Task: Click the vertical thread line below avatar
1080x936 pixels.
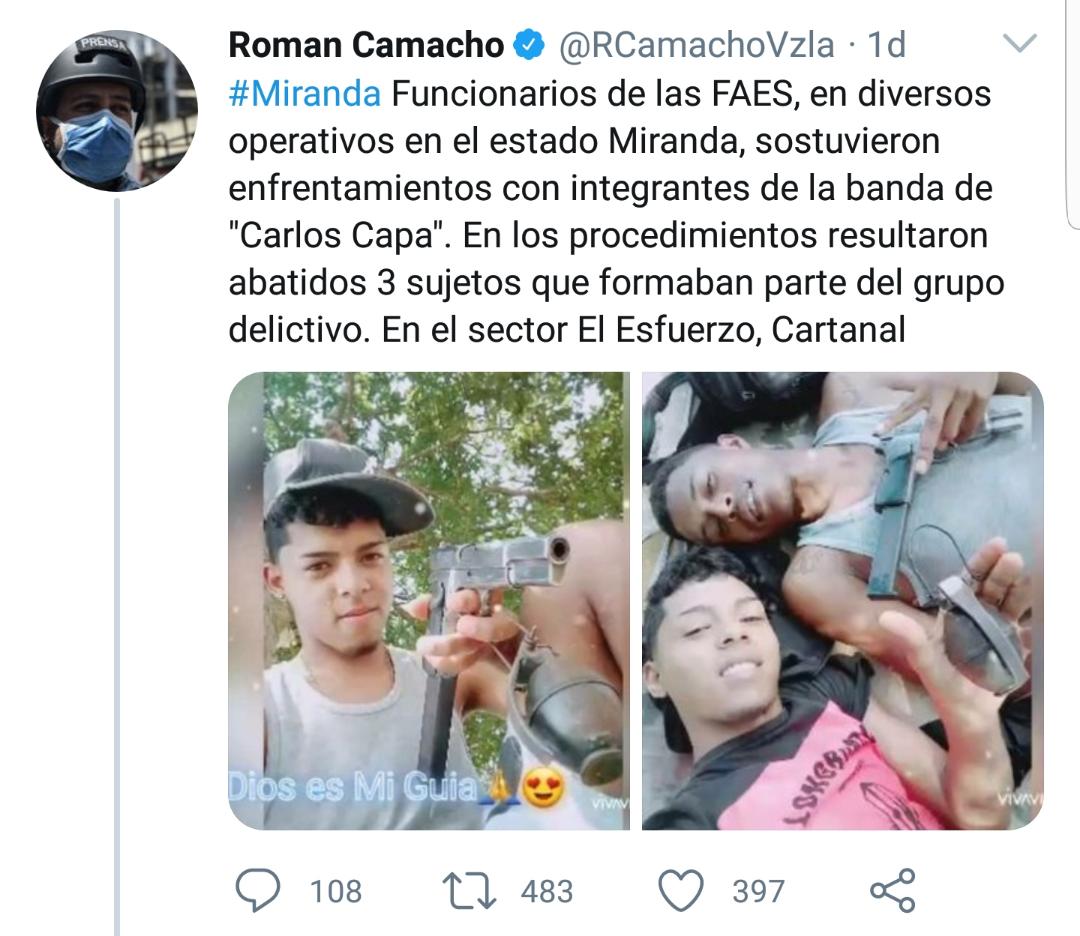Action: coord(117,566)
